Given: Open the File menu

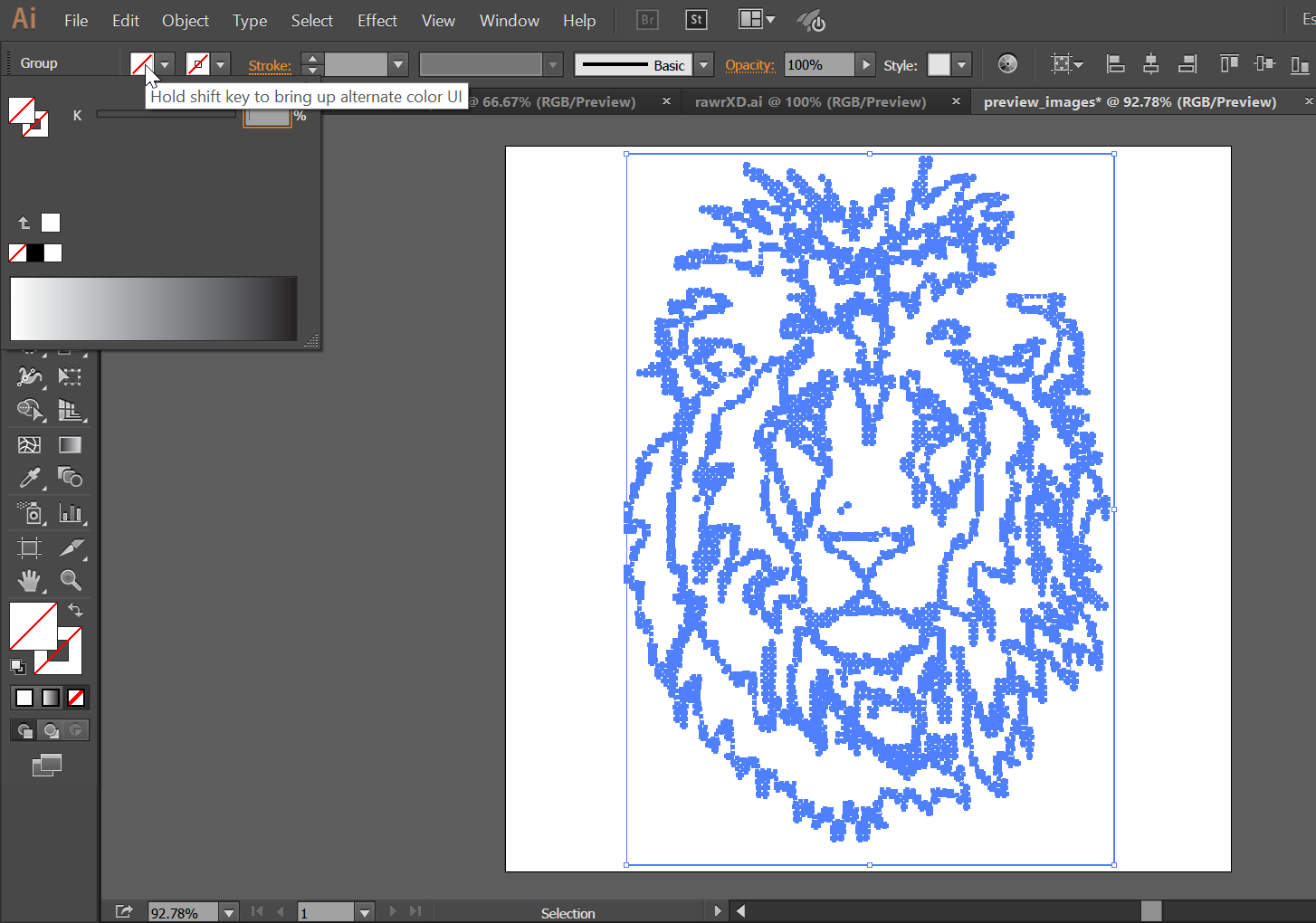Looking at the screenshot, I should pos(76,20).
